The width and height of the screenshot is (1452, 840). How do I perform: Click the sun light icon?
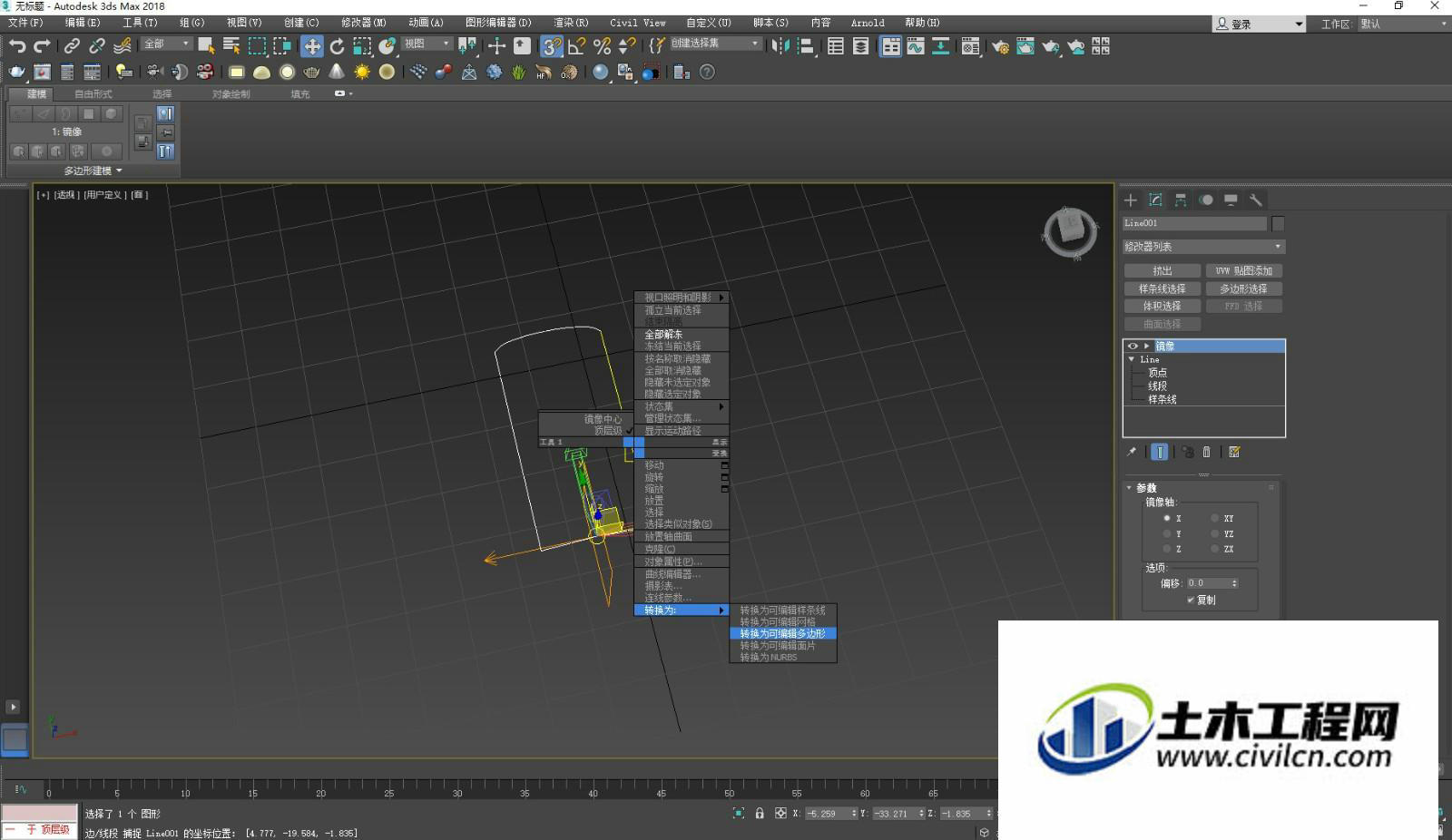(x=362, y=72)
